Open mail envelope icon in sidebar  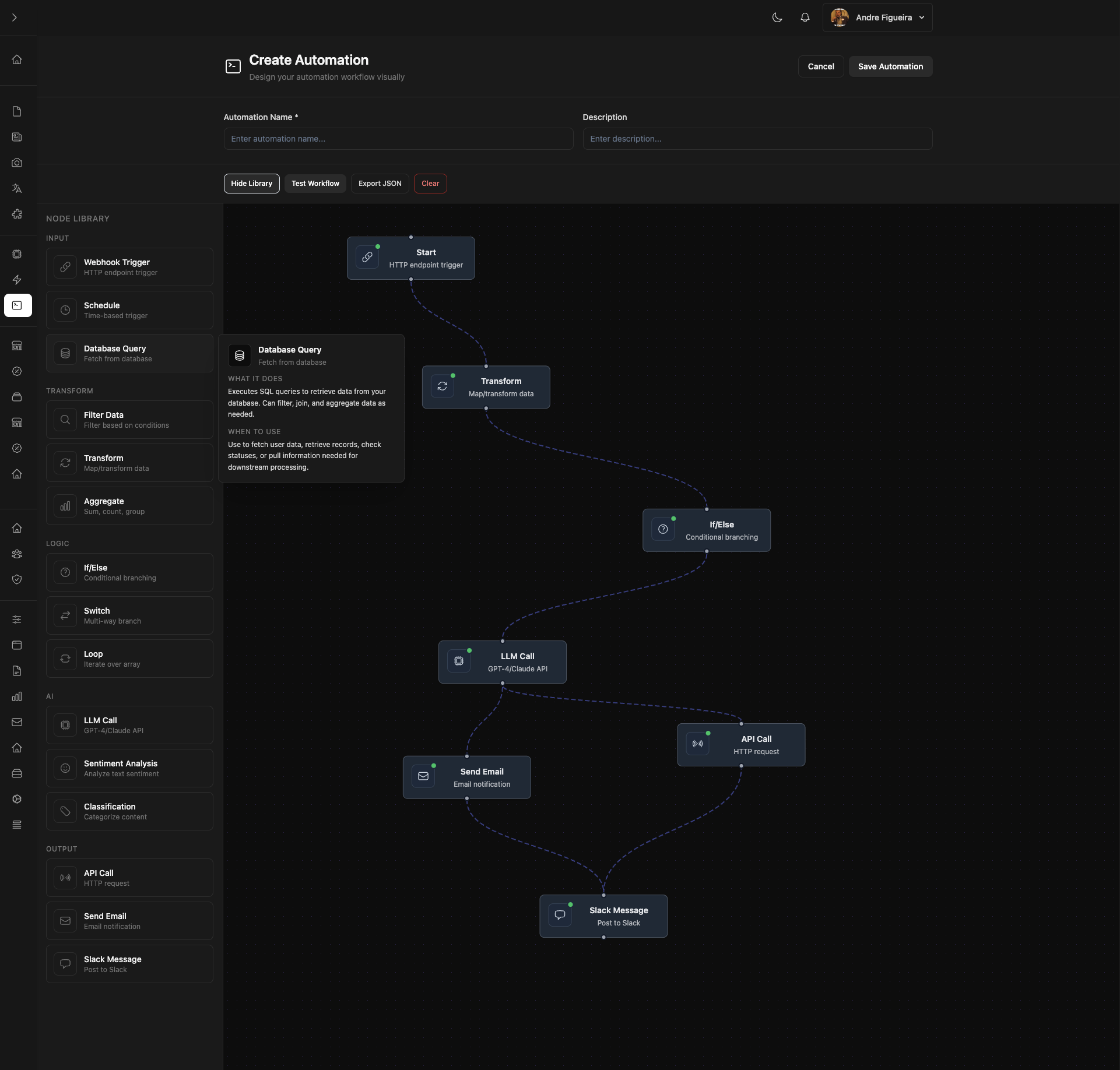pyautogui.click(x=17, y=722)
